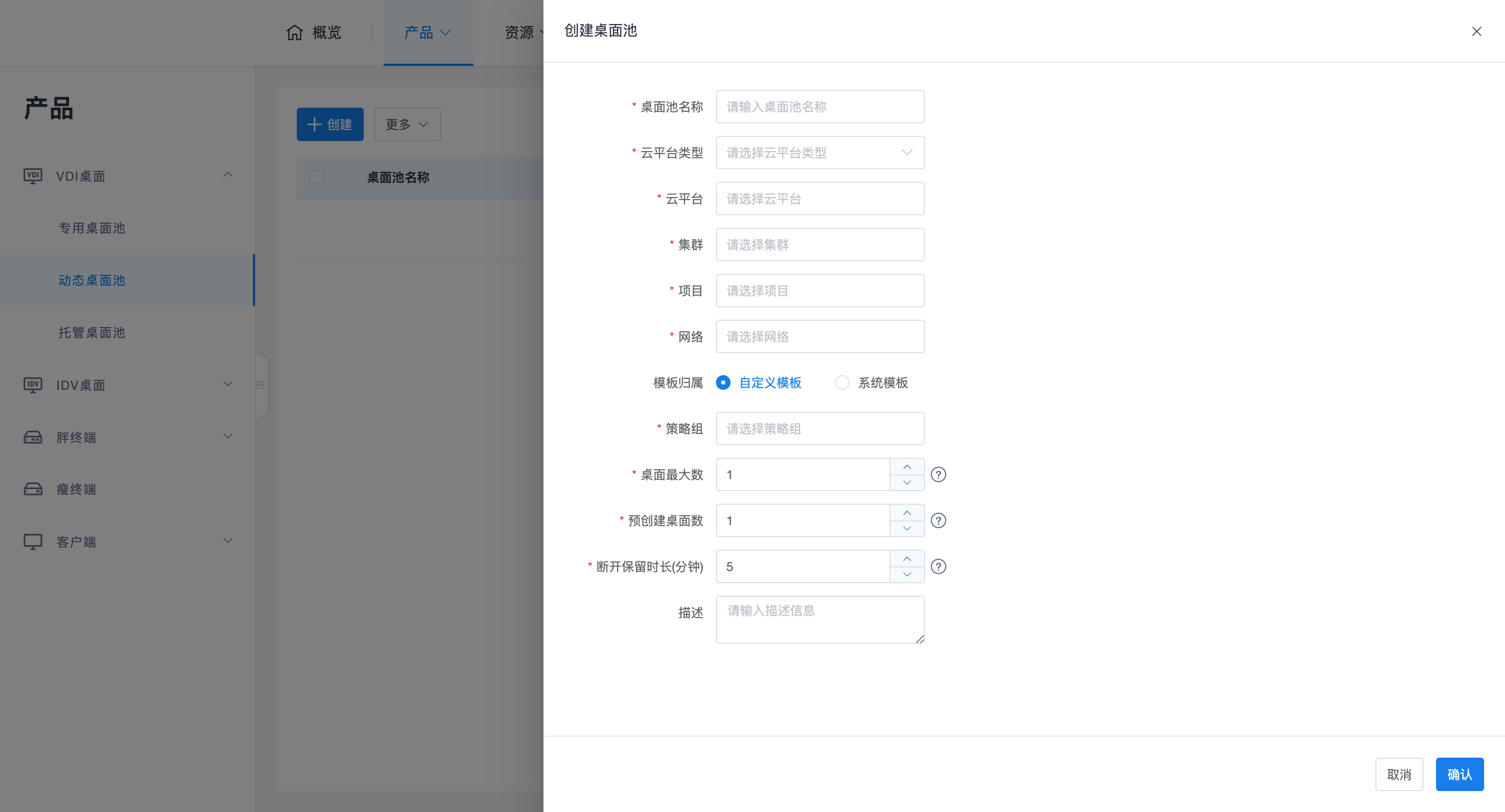
Task: Click the 取消 button
Action: [x=1399, y=774]
